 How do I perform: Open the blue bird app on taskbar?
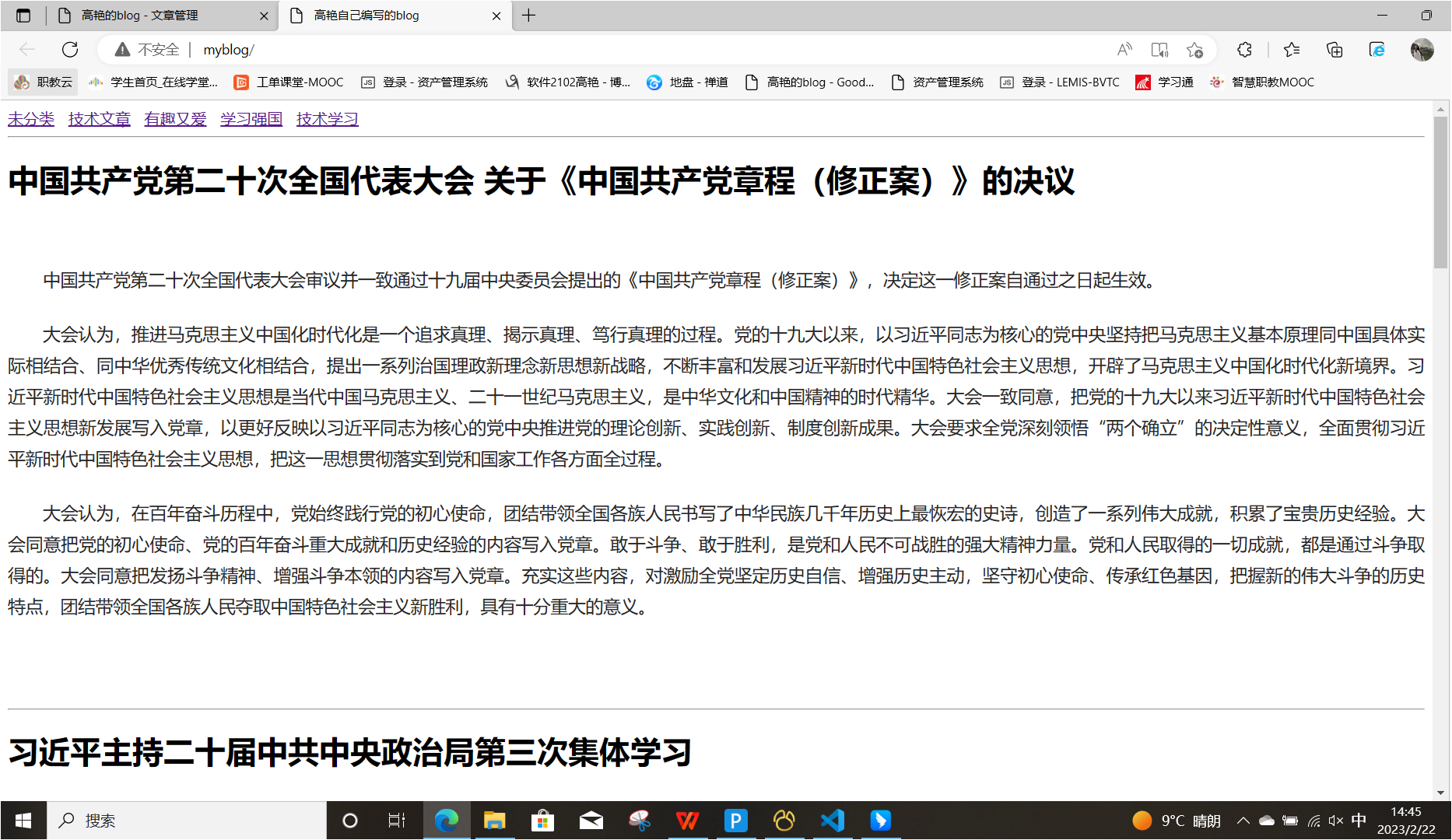click(881, 821)
